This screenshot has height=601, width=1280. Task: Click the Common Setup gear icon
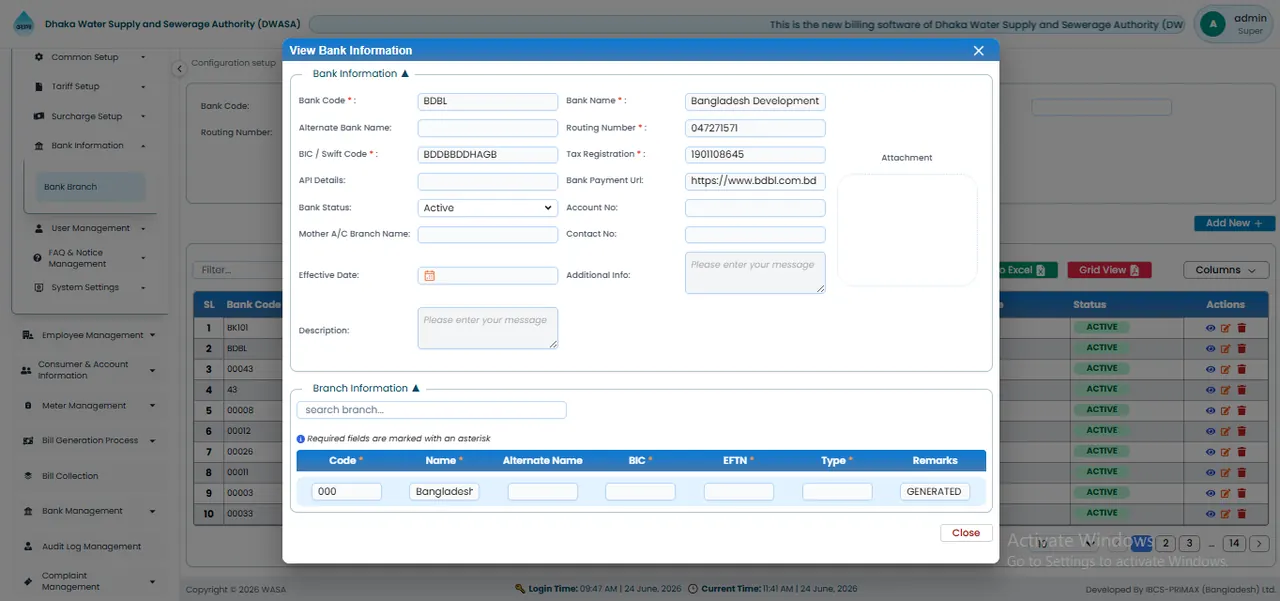39,58
